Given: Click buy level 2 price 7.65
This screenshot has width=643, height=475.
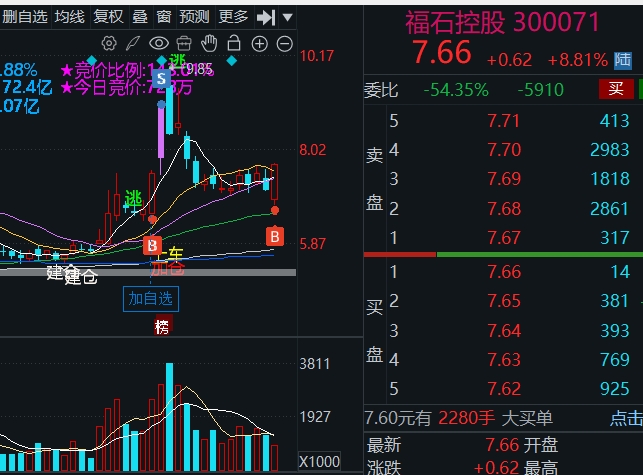Looking at the screenshot, I should (x=504, y=301).
